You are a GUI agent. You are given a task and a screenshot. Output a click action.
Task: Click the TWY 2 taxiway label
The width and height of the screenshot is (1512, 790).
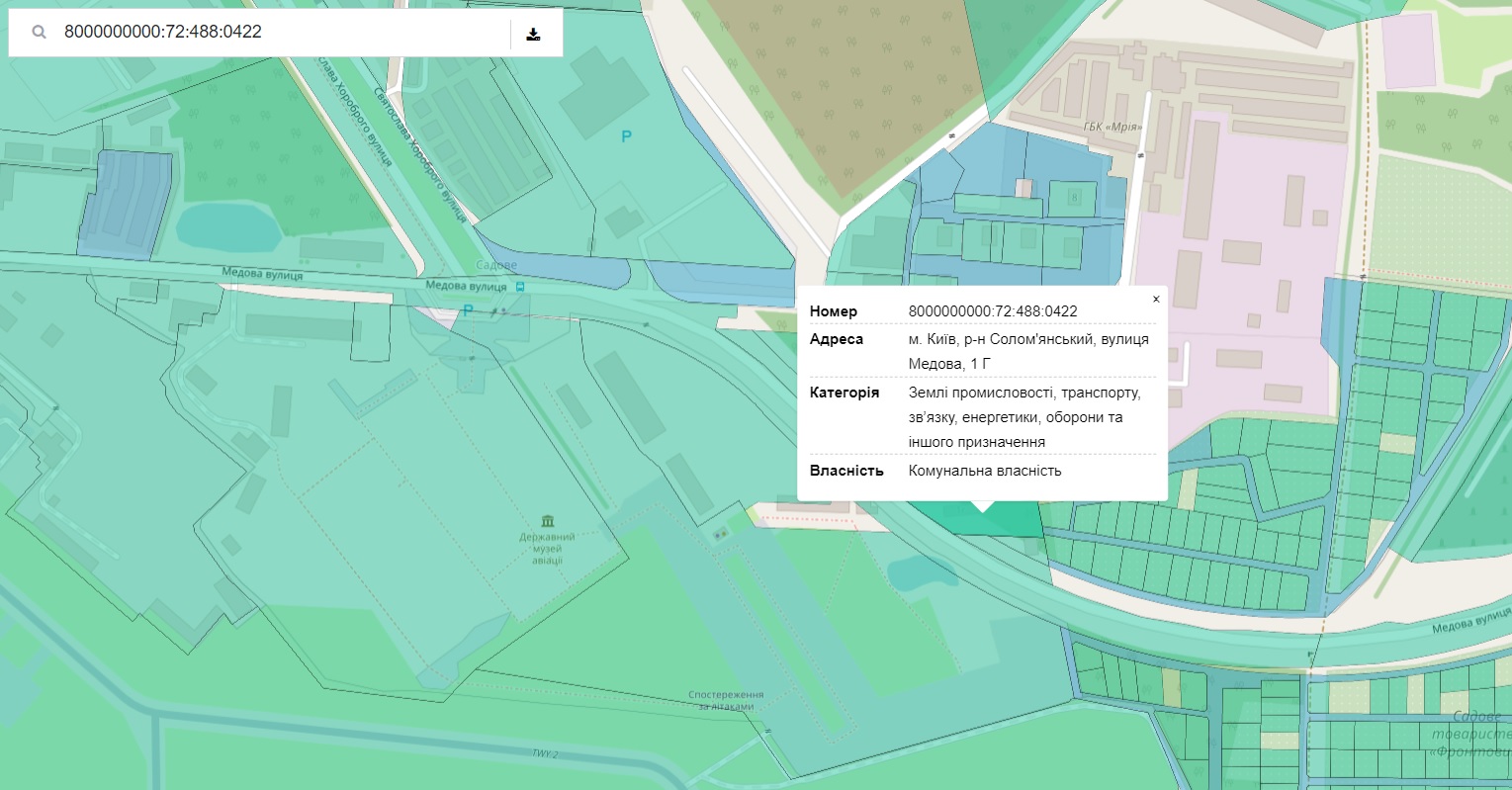545,754
